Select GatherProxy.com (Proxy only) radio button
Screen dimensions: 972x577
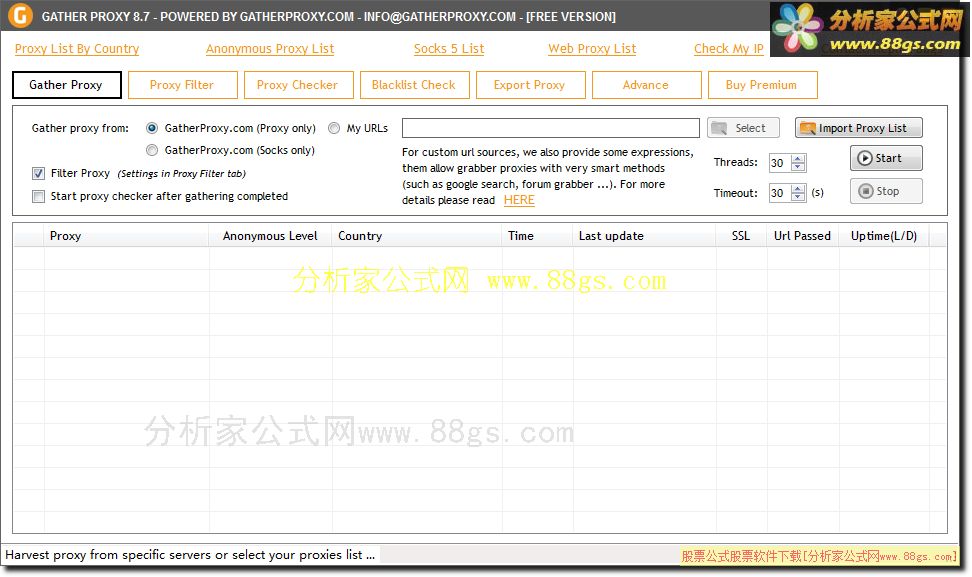[152, 128]
